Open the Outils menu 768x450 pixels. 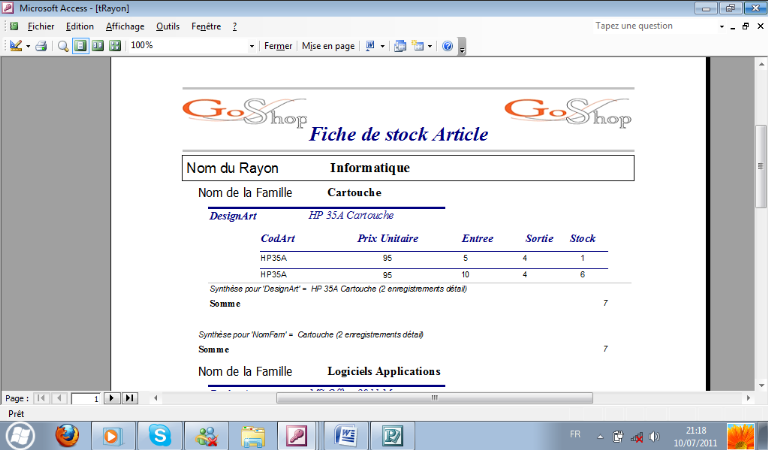tap(168, 26)
